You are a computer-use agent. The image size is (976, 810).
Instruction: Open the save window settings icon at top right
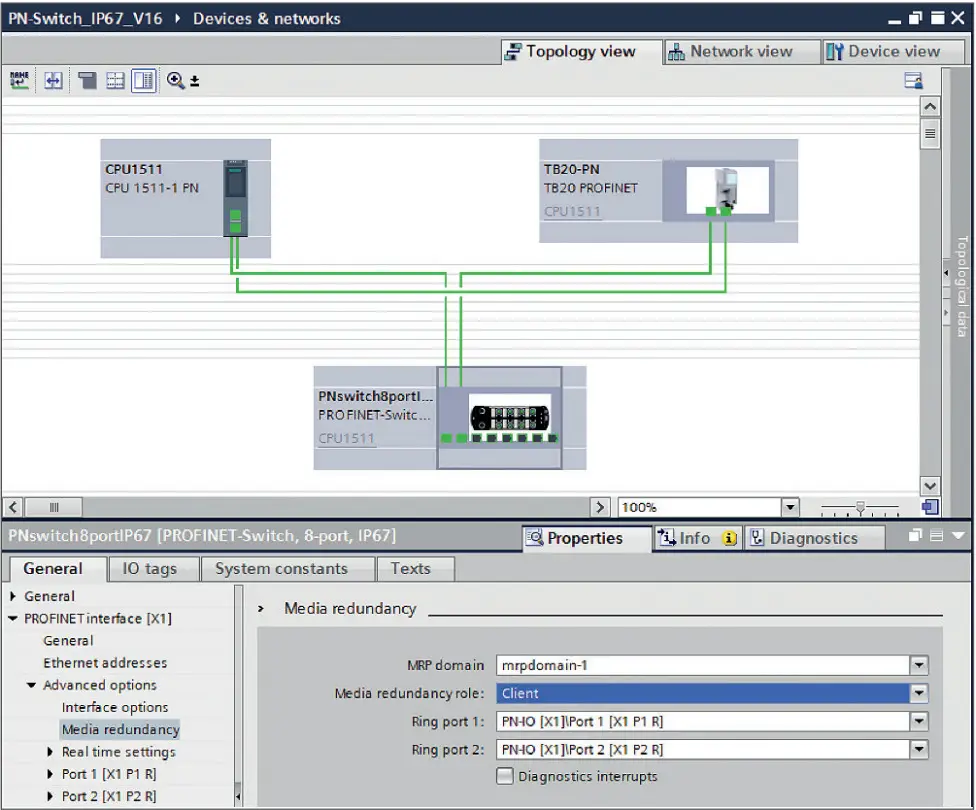(x=912, y=80)
